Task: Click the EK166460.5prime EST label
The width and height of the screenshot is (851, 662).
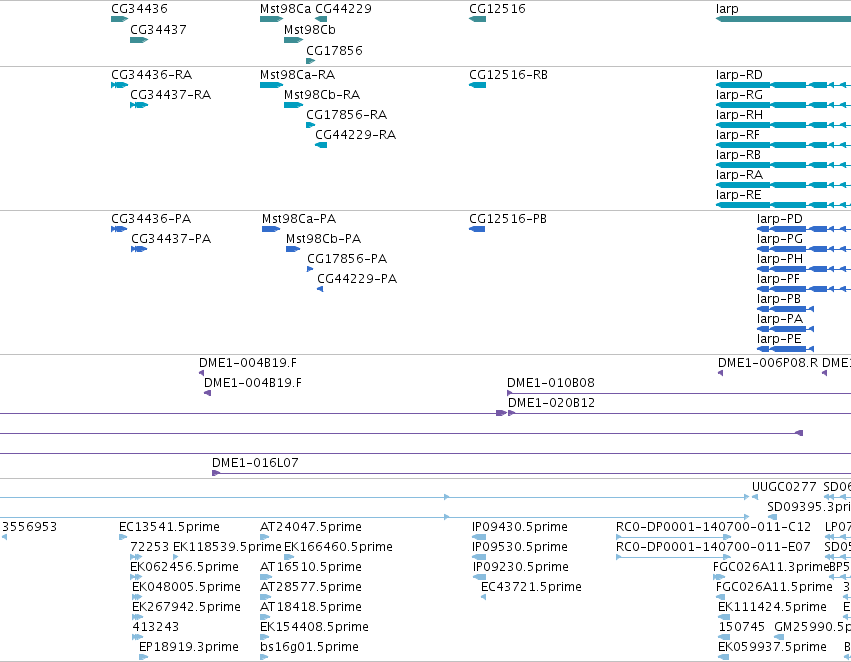Action: click(x=338, y=548)
